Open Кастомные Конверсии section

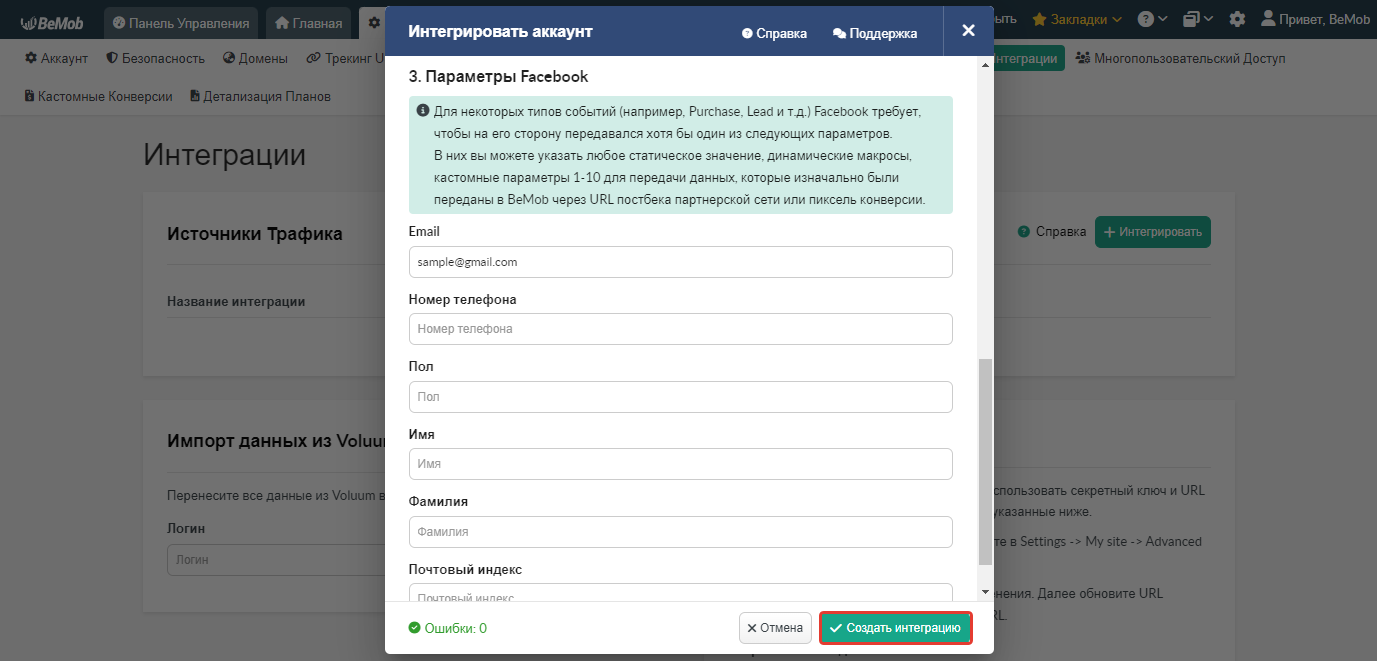pos(98,97)
